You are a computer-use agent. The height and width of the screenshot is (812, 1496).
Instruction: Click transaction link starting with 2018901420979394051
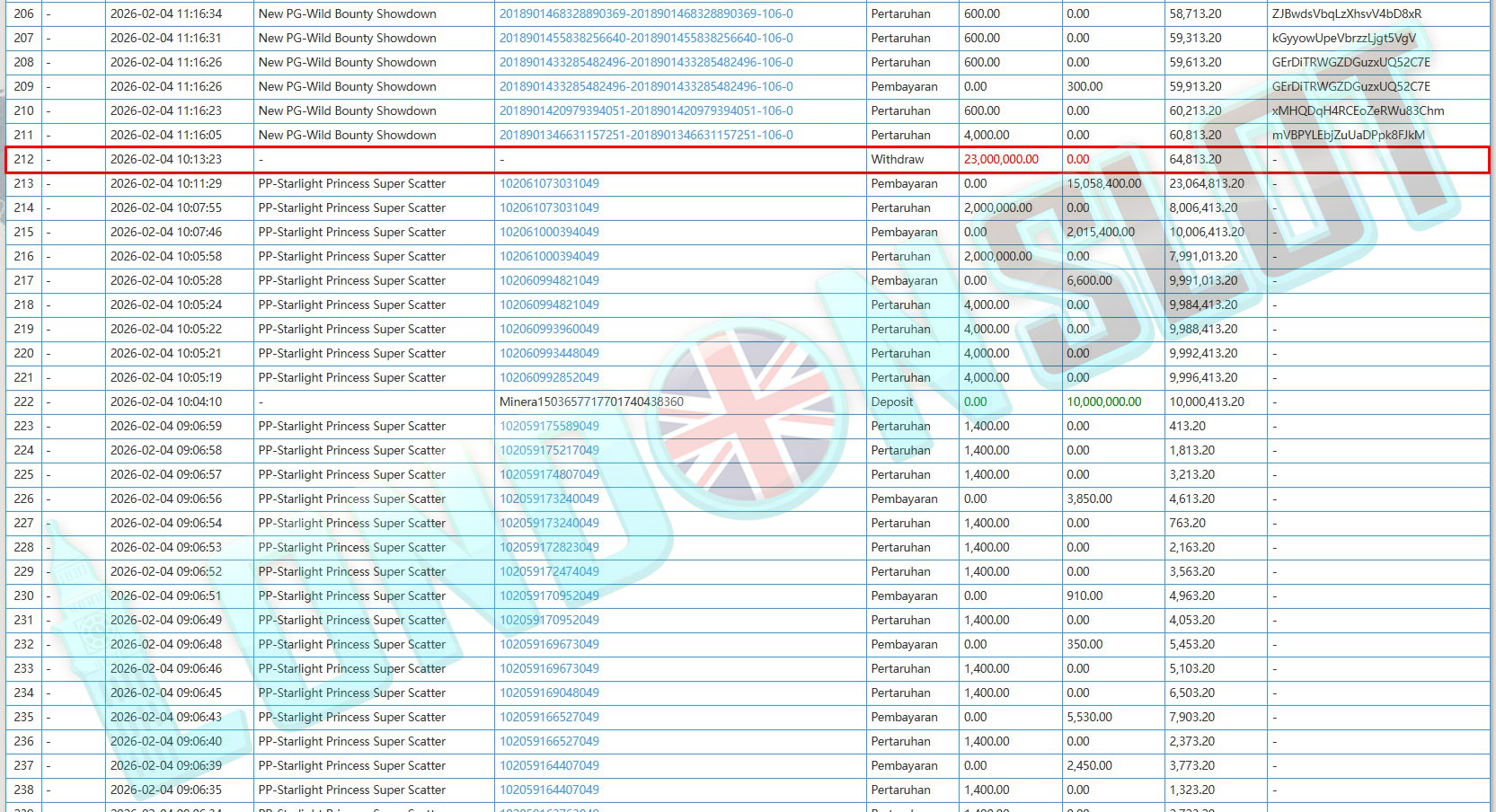click(x=646, y=111)
